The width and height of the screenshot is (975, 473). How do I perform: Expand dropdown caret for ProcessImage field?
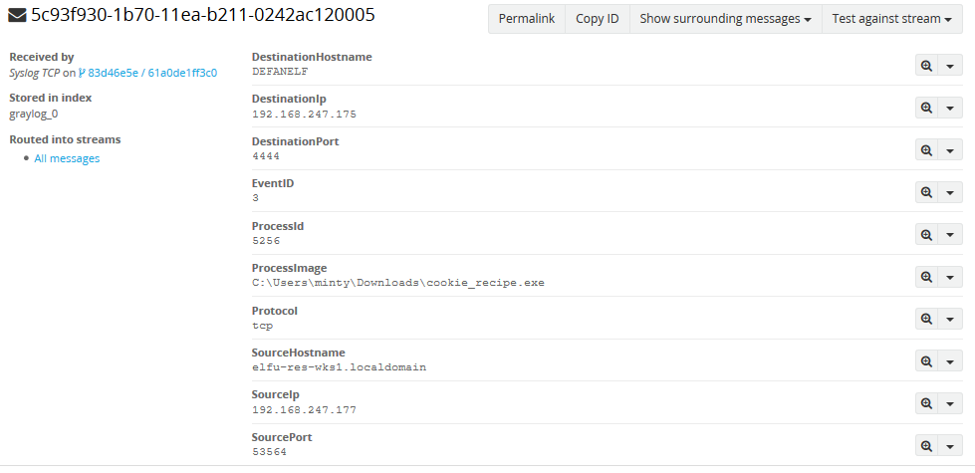coord(950,277)
